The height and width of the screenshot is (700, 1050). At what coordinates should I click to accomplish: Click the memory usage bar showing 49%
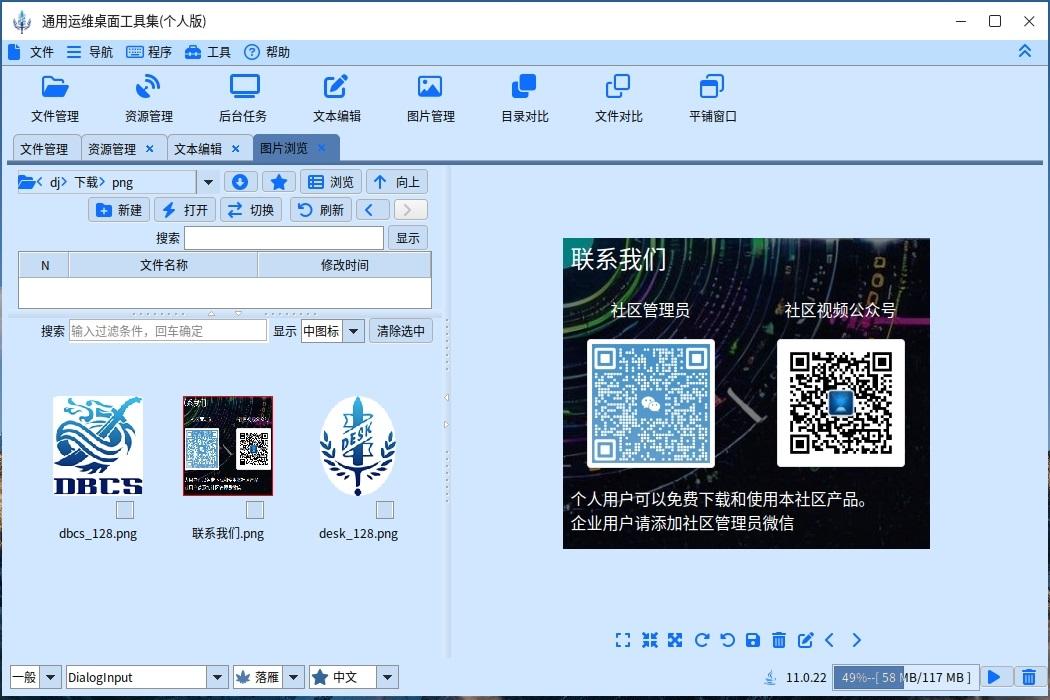coord(906,677)
